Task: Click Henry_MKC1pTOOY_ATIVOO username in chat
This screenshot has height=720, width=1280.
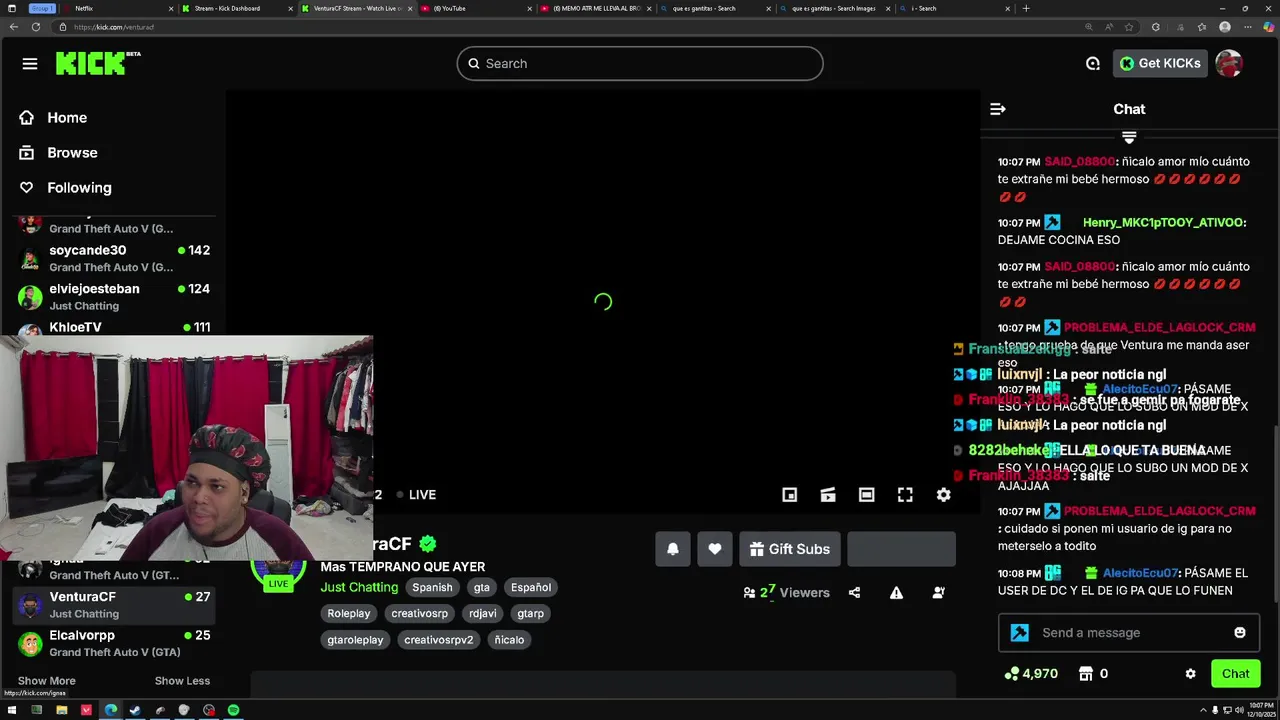Action: (x=1163, y=222)
